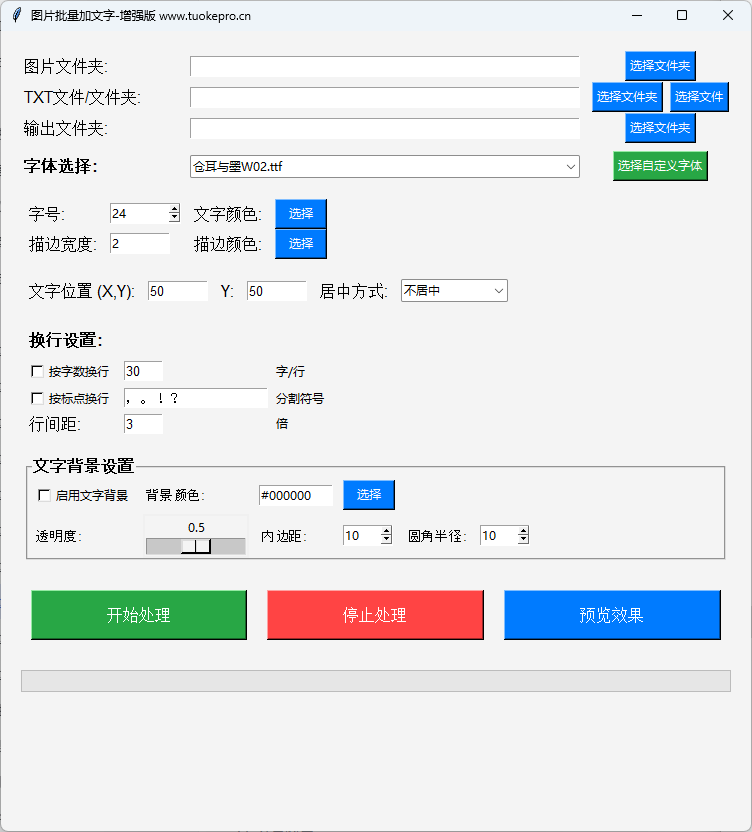Click the background color field #000000
Image resolution: width=752 pixels, height=832 pixels.
click(x=296, y=496)
